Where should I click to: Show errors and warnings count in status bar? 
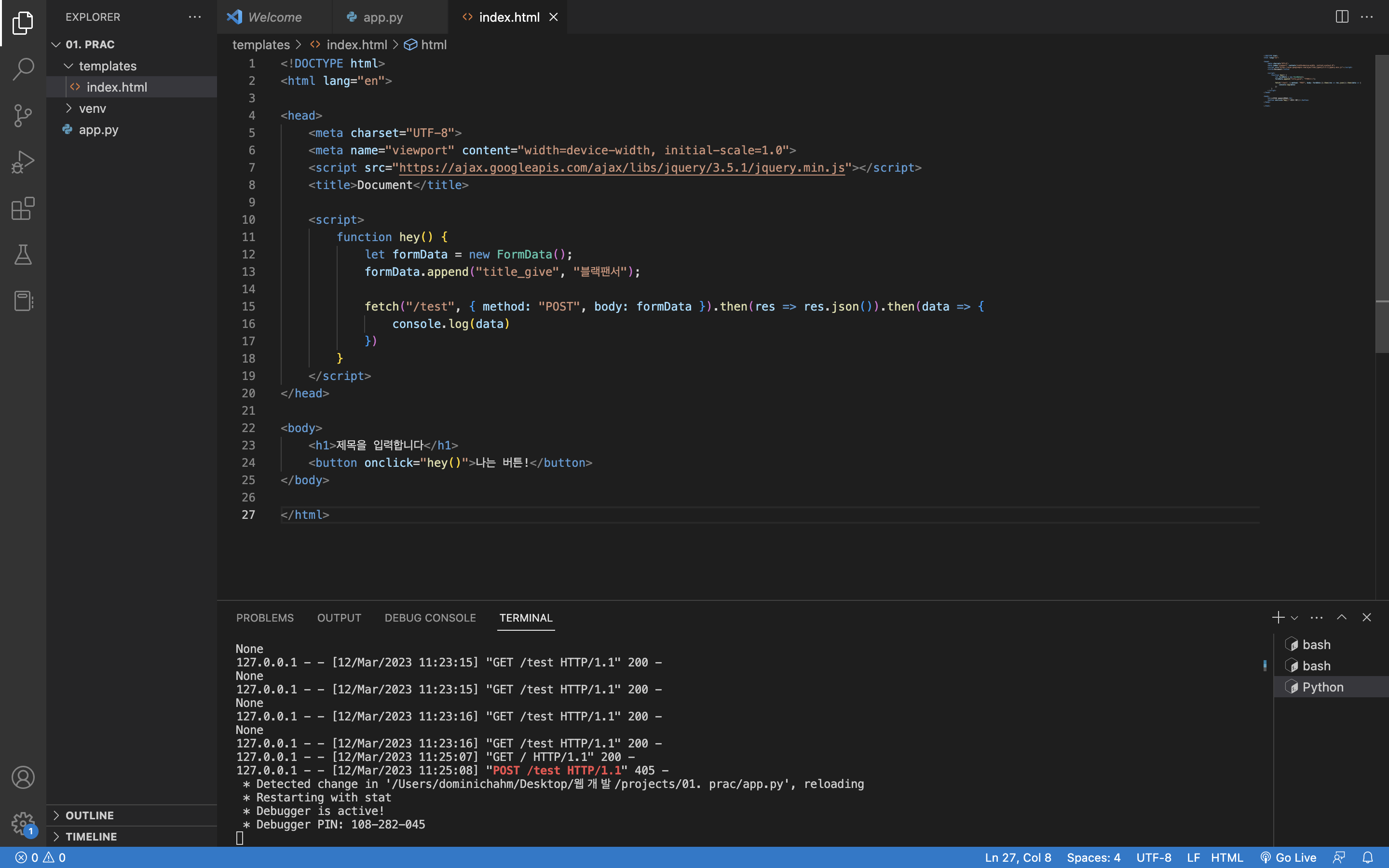(x=40, y=858)
